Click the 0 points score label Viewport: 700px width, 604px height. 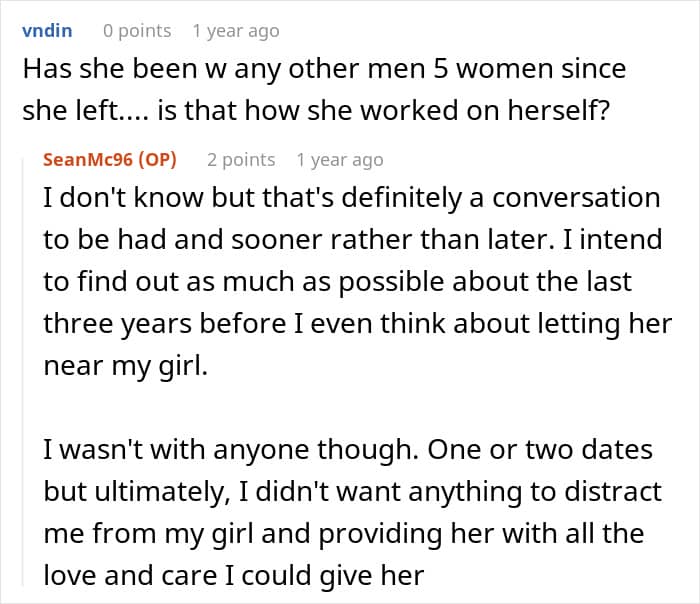[x=137, y=31]
